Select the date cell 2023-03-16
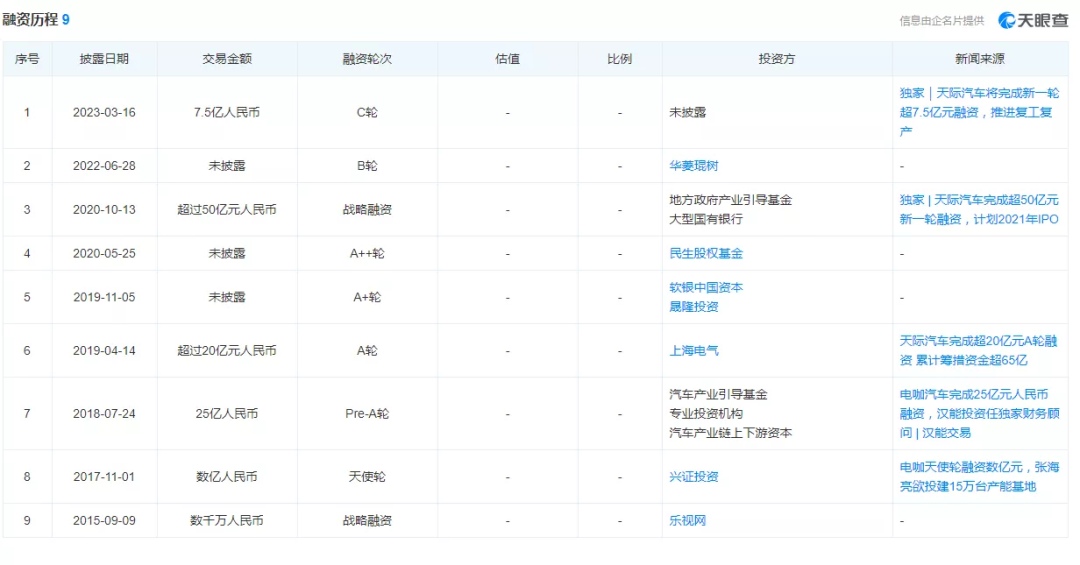Image resolution: width=1080 pixels, height=565 pixels. click(x=104, y=112)
